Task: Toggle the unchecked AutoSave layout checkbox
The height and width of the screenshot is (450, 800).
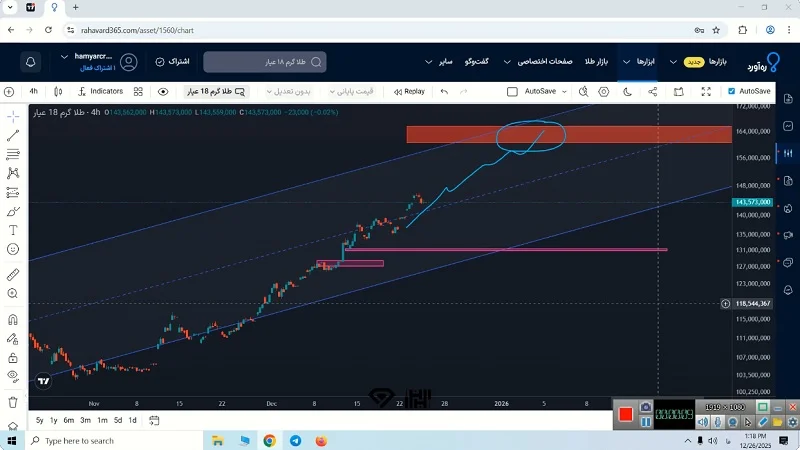Action: click(513, 91)
